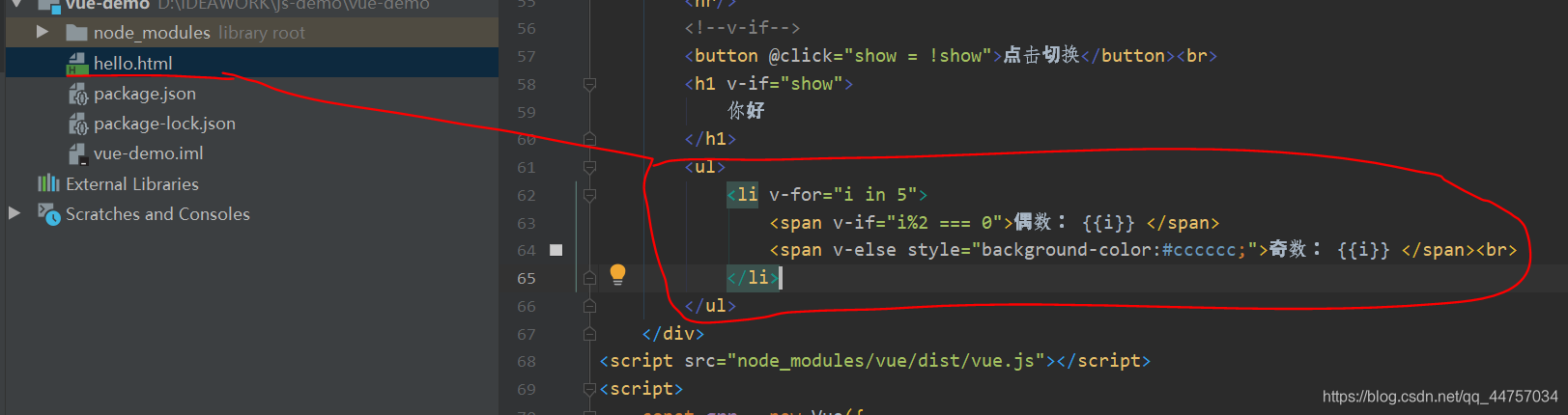The height and width of the screenshot is (415, 1568).
Task: Click the v-for="i in 5" attribute
Action: [842, 195]
